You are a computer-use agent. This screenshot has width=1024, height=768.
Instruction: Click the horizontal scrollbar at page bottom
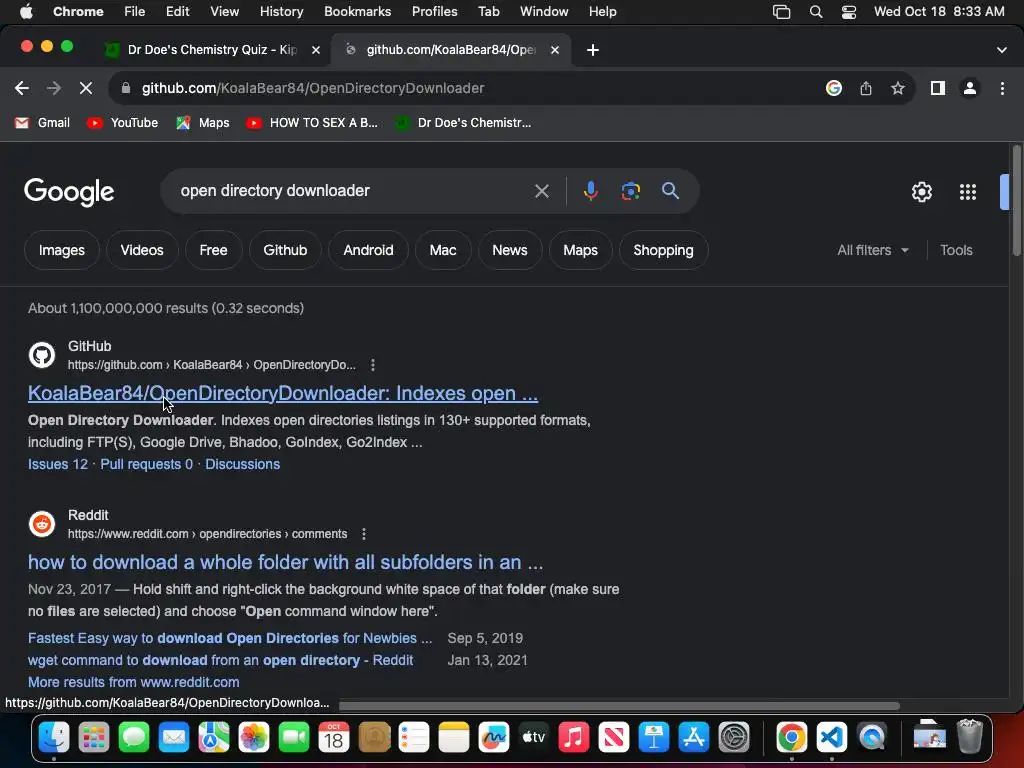[x=619, y=706]
